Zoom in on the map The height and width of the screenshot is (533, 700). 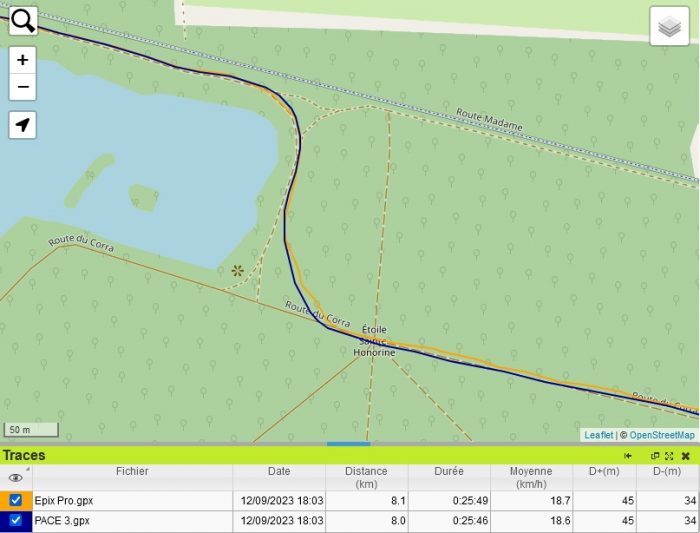tap(23, 60)
